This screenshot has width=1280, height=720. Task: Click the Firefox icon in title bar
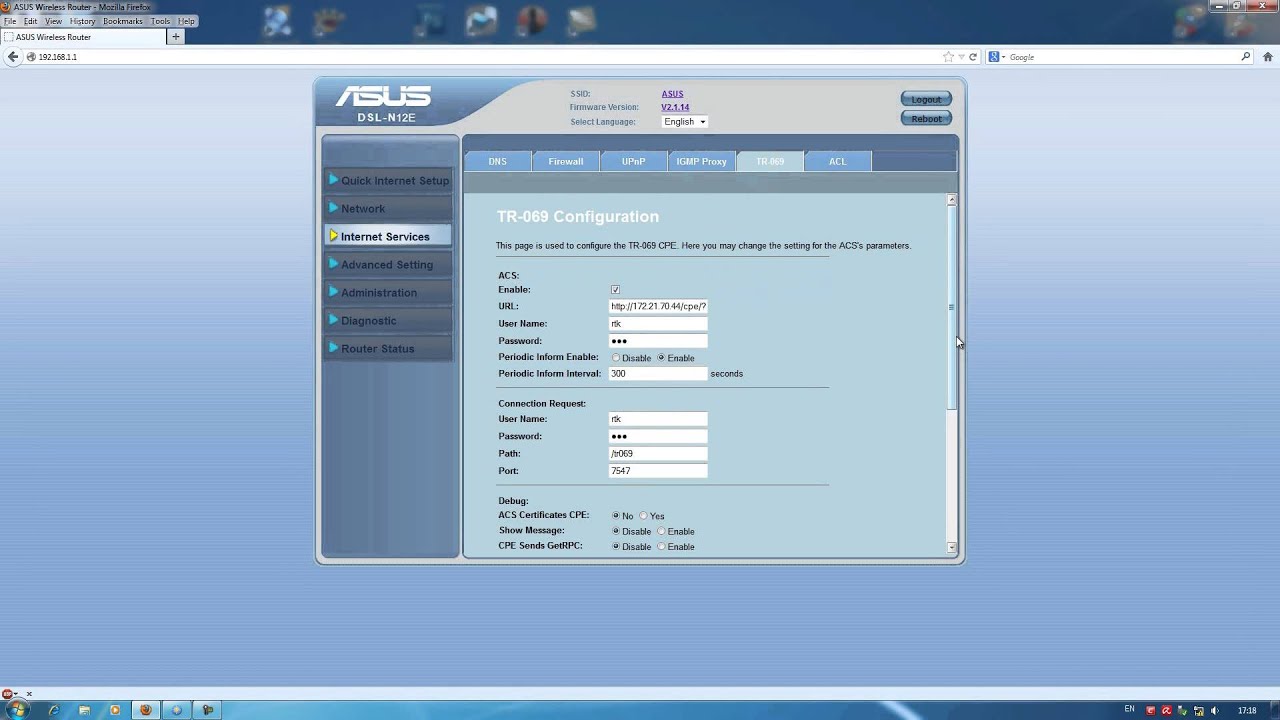[x=7, y=7]
